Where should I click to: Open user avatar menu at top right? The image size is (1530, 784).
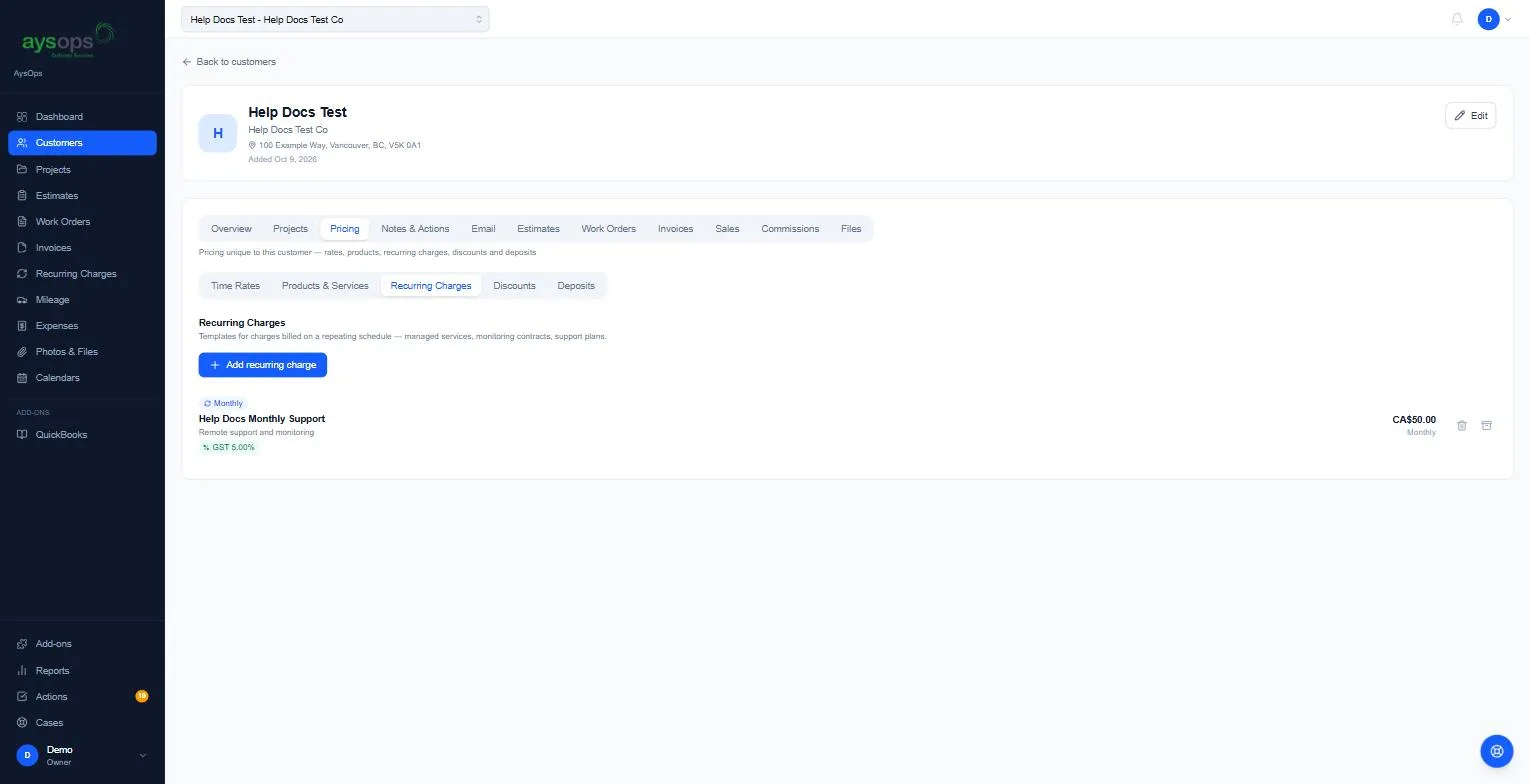(1494, 19)
